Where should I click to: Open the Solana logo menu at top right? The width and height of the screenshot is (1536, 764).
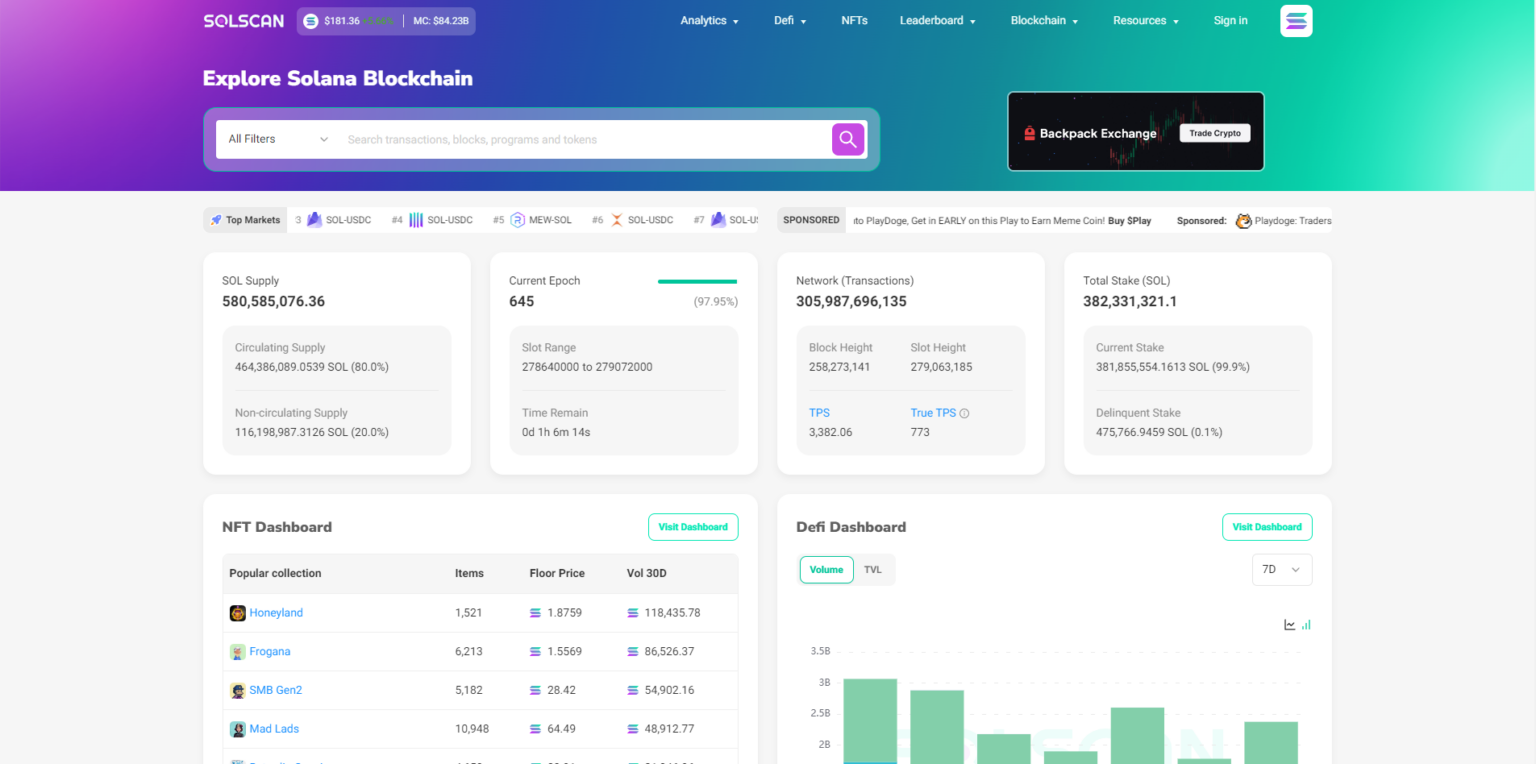point(1296,21)
